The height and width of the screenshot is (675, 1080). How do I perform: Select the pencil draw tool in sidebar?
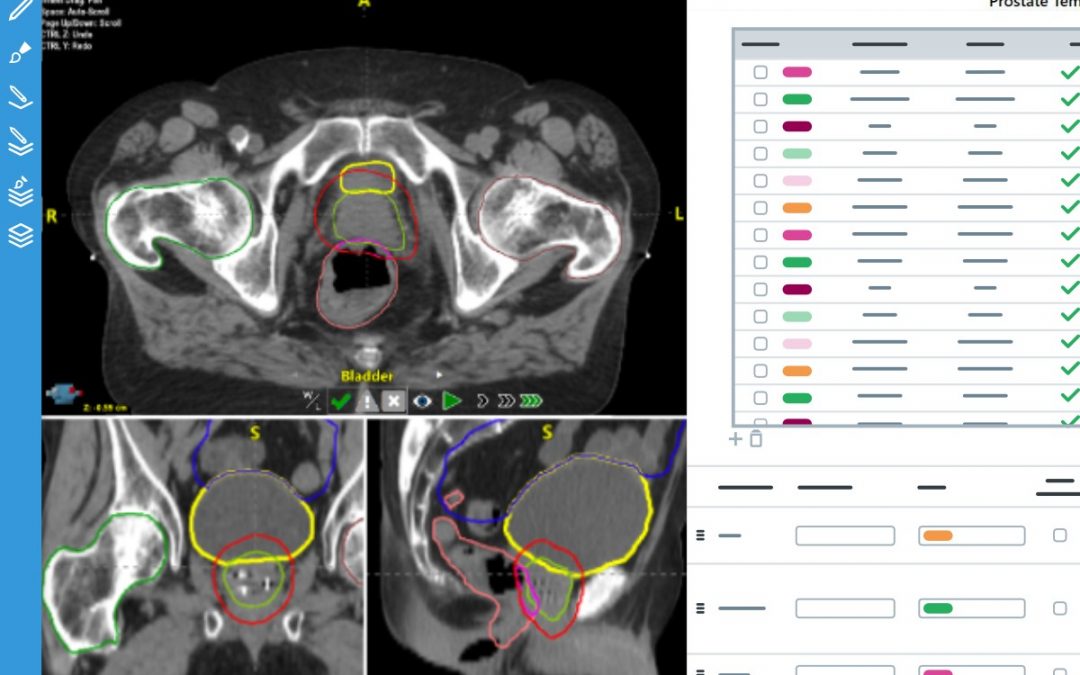20,12
